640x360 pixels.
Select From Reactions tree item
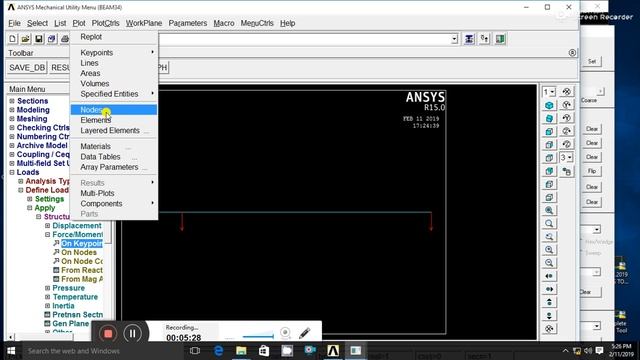point(82,270)
